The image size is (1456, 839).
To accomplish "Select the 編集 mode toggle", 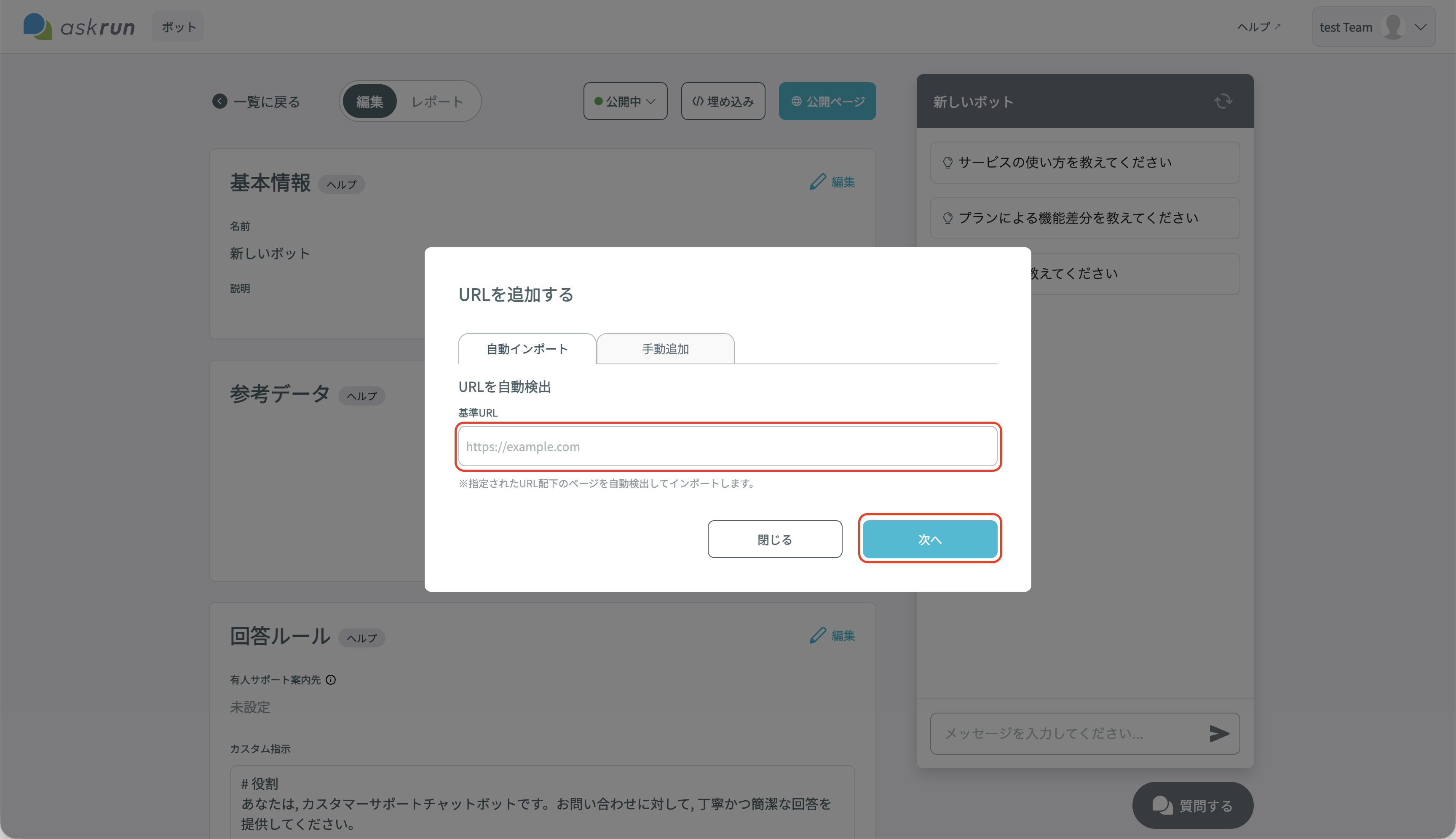I will coord(369,102).
